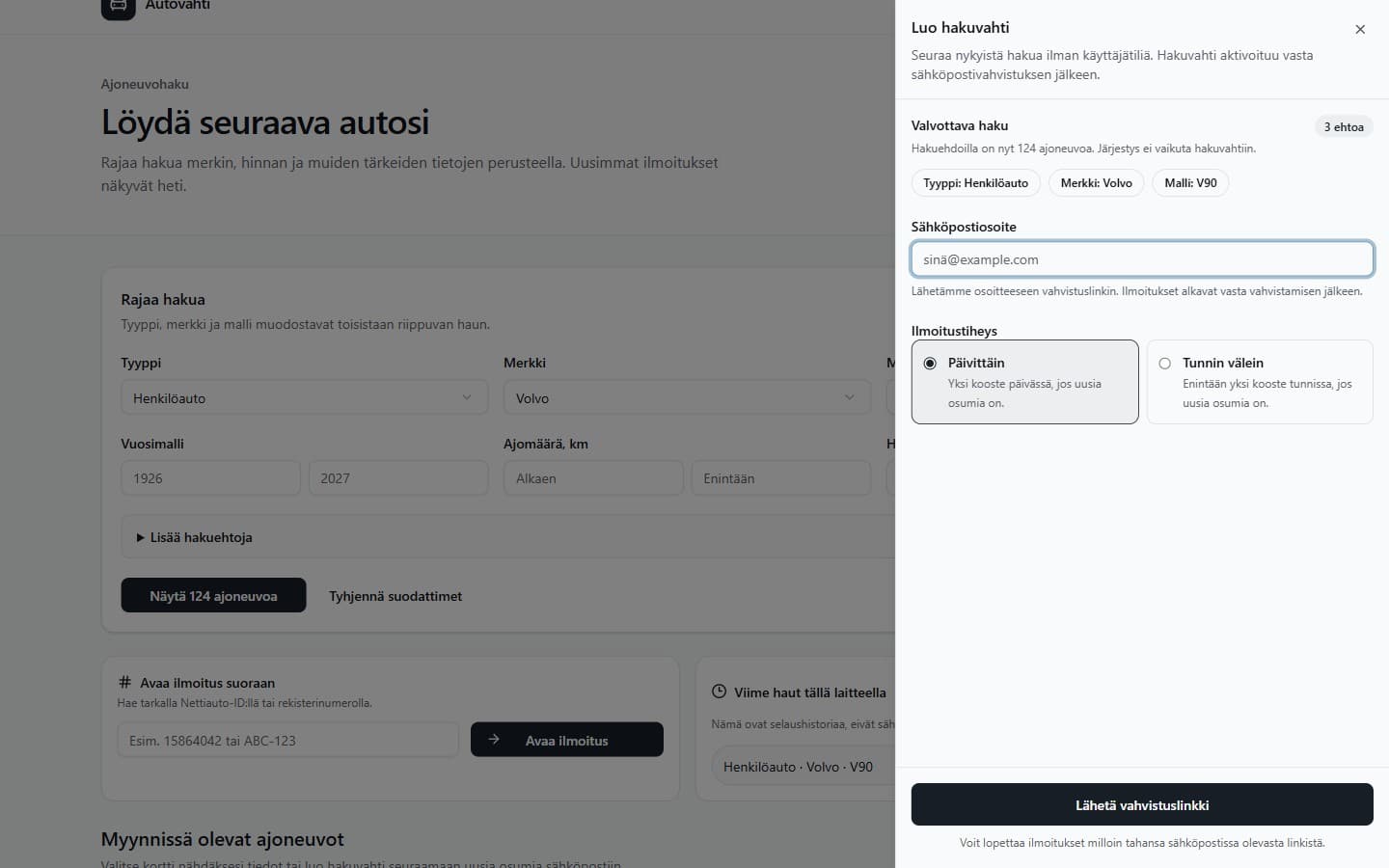Viewport: 1389px width, 868px height.
Task: Click the Löydä seuraava autosi heading
Action: click(x=265, y=122)
